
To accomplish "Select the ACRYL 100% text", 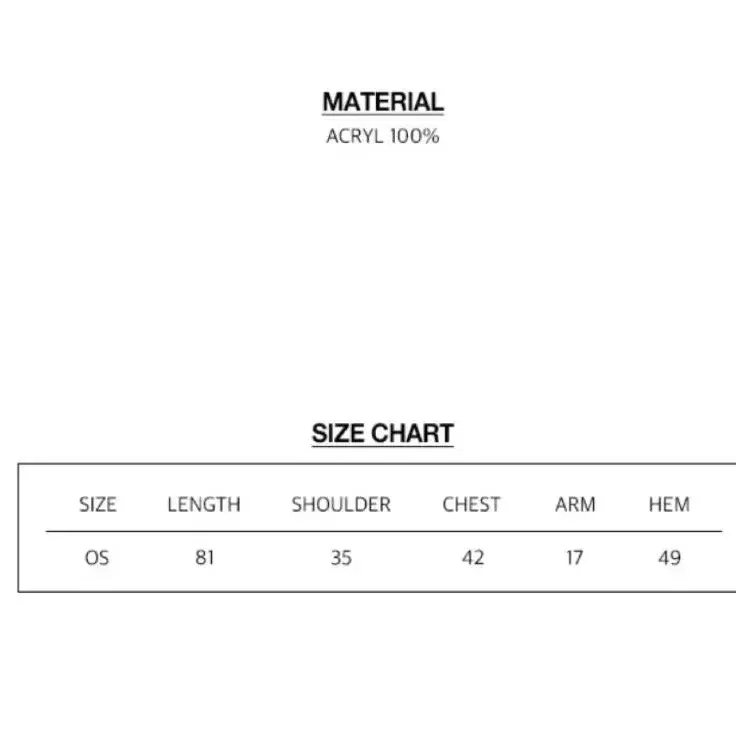I will coord(383,136).
